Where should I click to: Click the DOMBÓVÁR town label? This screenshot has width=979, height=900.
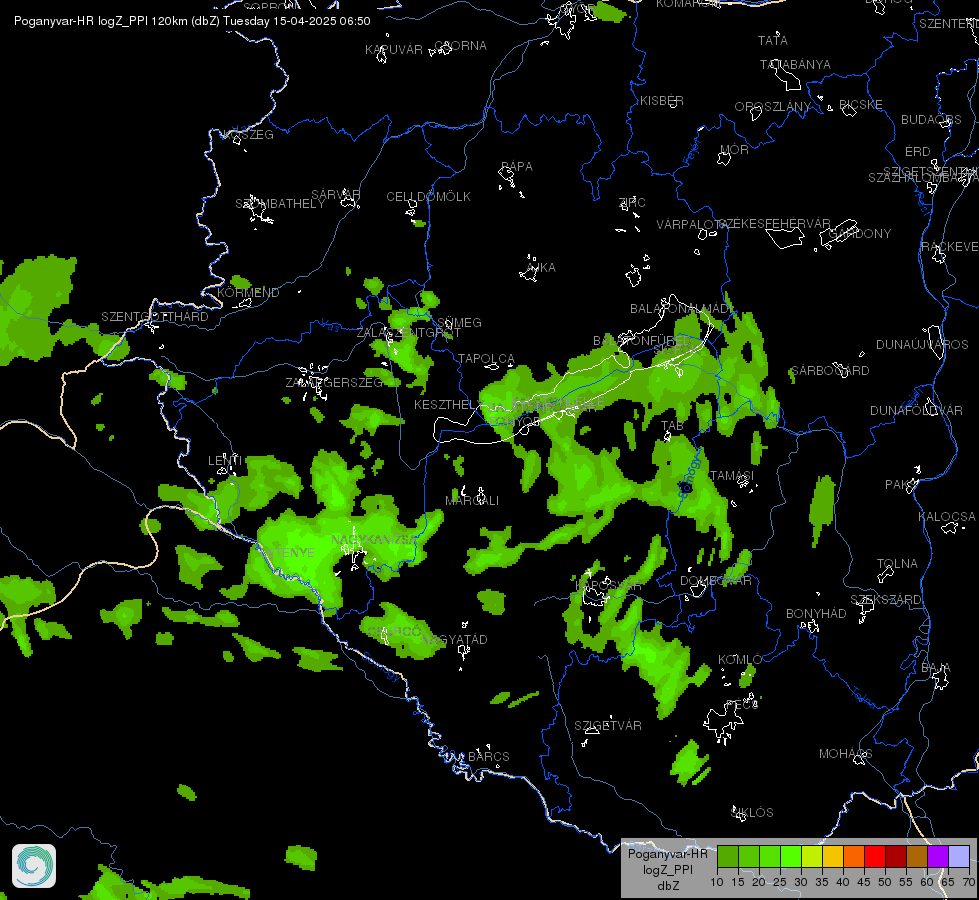click(x=716, y=581)
